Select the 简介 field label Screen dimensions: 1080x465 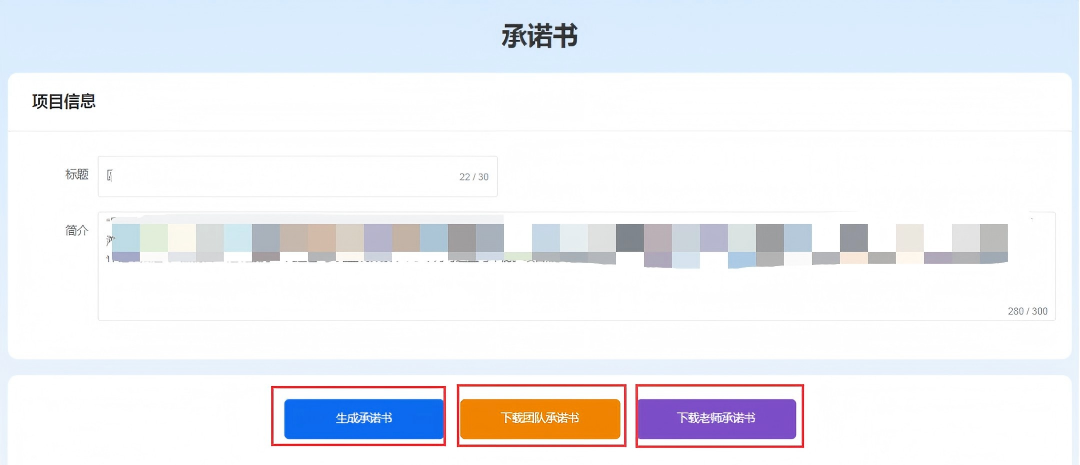click(76, 230)
